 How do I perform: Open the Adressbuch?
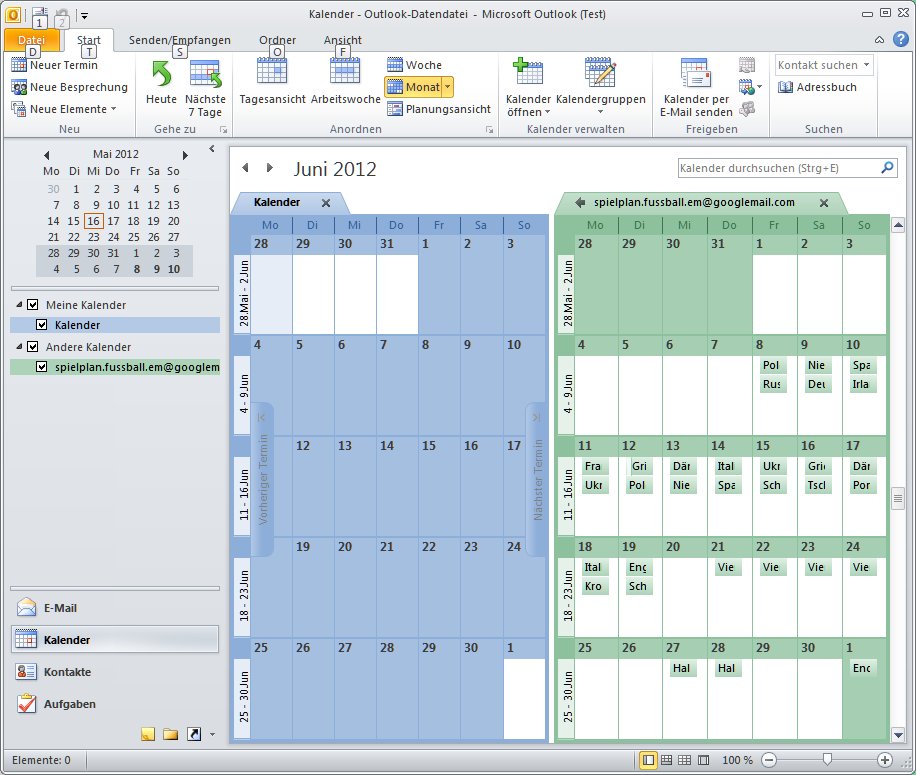pyautogui.click(x=817, y=87)
